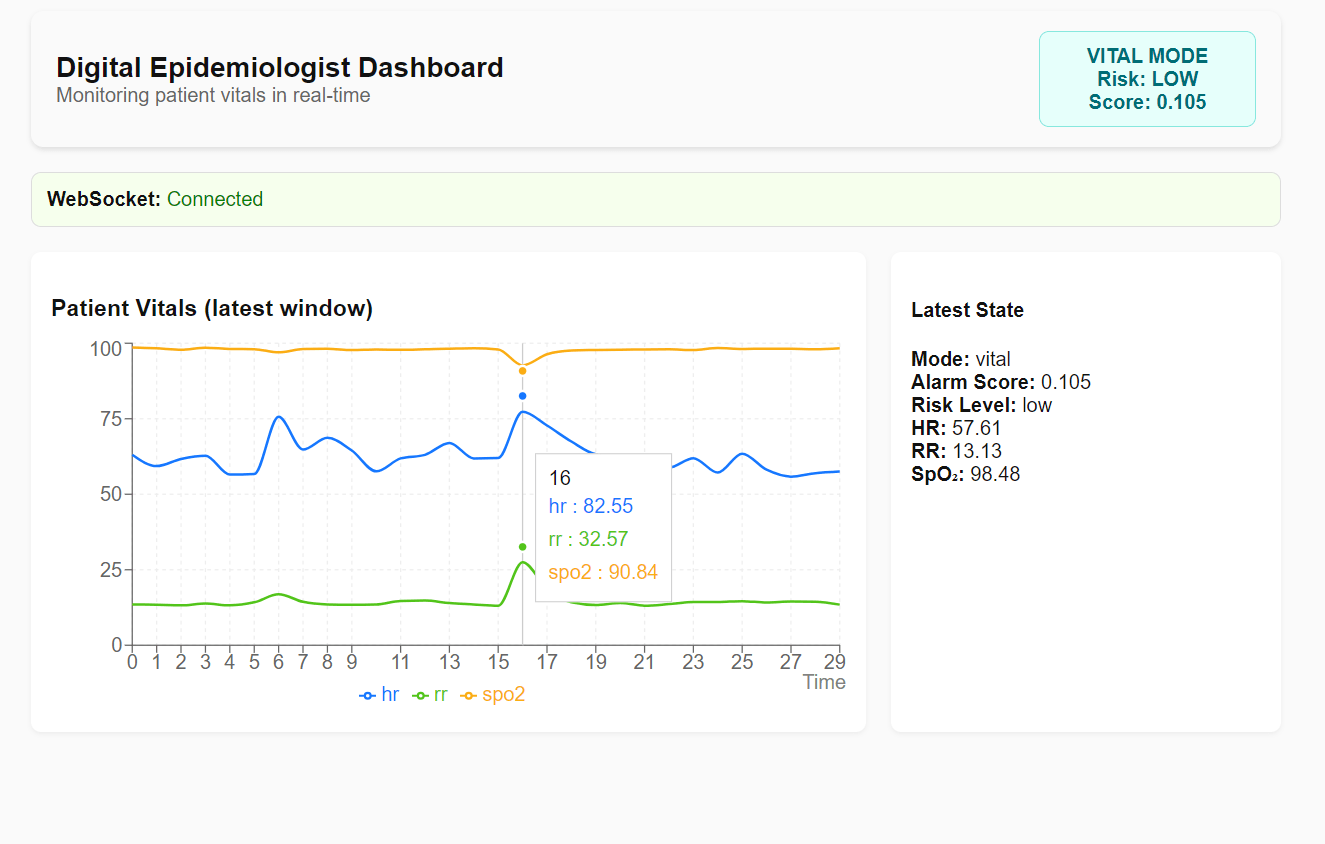Toggle the rr series in chart legend

click(431, 695)
